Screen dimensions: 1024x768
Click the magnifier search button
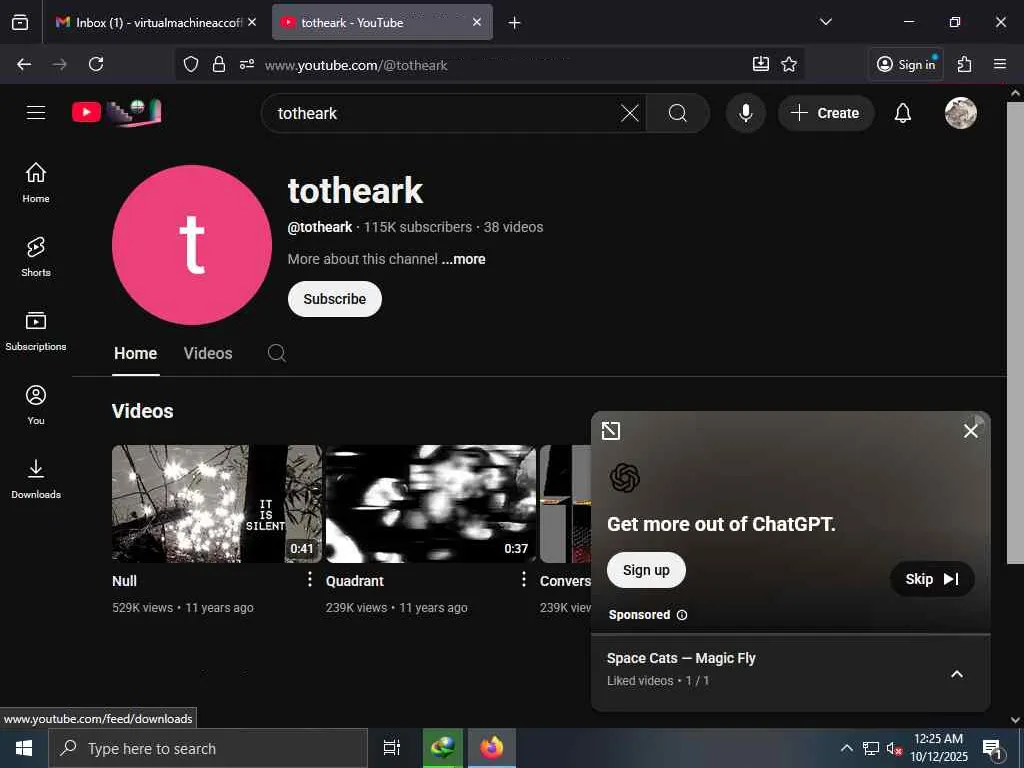pos(677,113)
